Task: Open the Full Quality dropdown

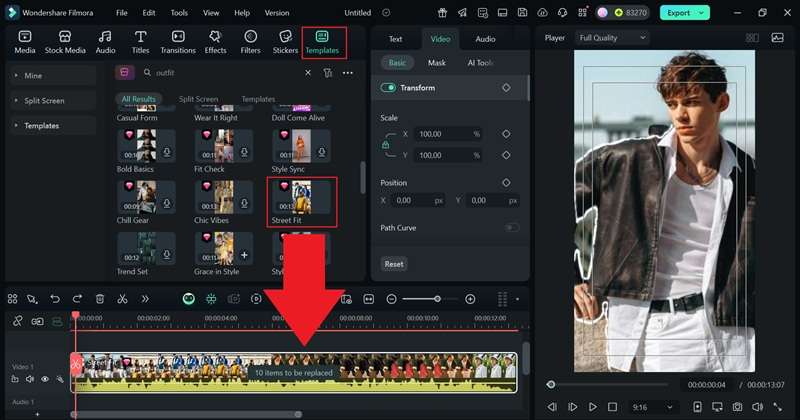Action: point(612,38)
